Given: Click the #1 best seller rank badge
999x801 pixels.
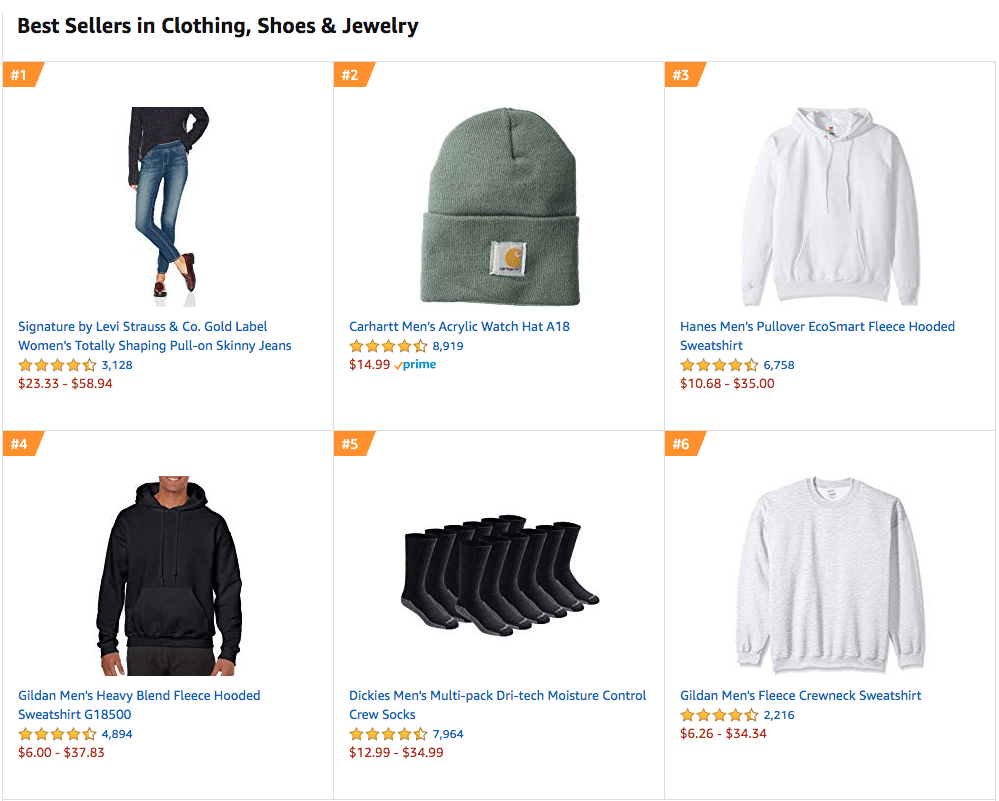Looking at the screenshot, I should coord(18,74).
